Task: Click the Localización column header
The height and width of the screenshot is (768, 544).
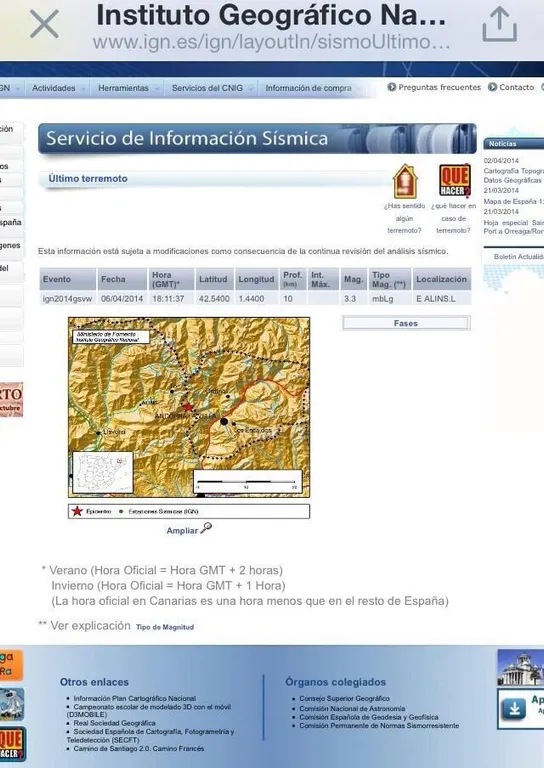Action: 442,279
